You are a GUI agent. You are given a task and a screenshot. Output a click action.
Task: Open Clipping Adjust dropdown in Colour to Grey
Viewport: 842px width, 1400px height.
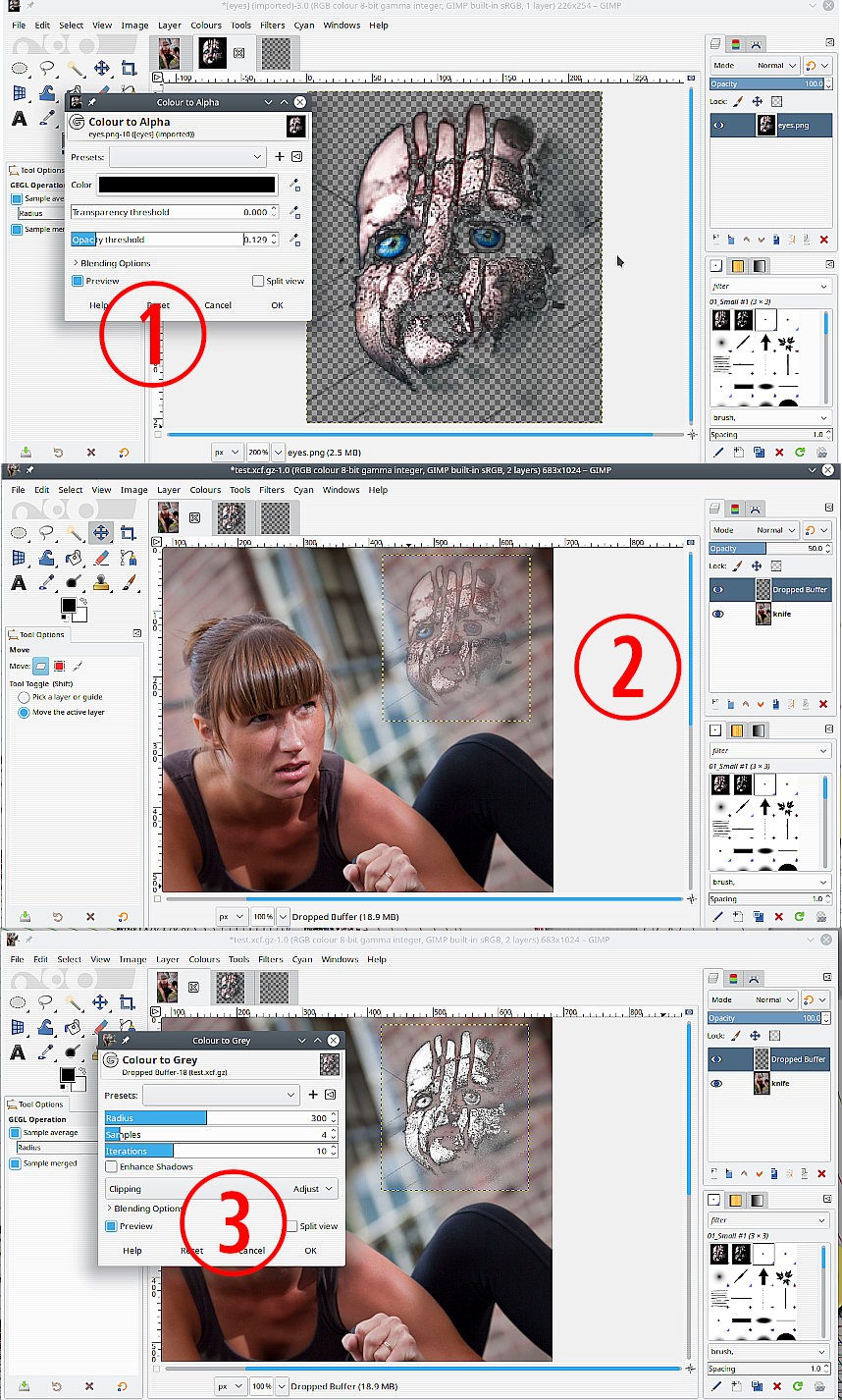point(222,1188)
